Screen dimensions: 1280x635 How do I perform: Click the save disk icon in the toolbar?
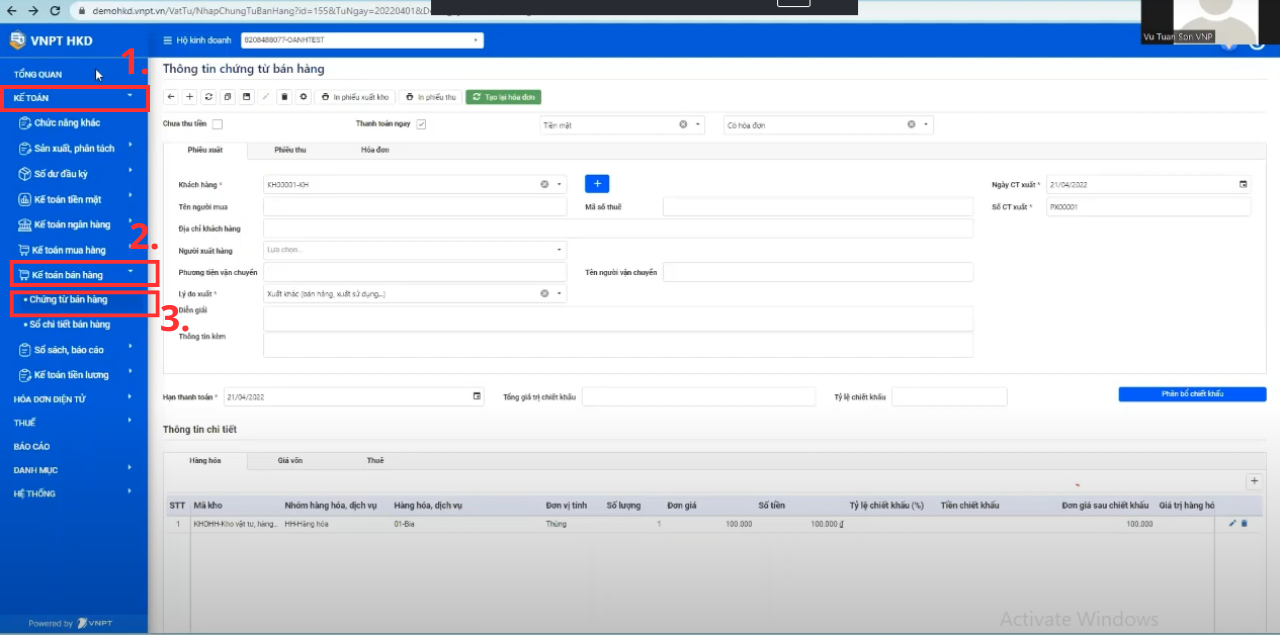(x=246, y=97)
